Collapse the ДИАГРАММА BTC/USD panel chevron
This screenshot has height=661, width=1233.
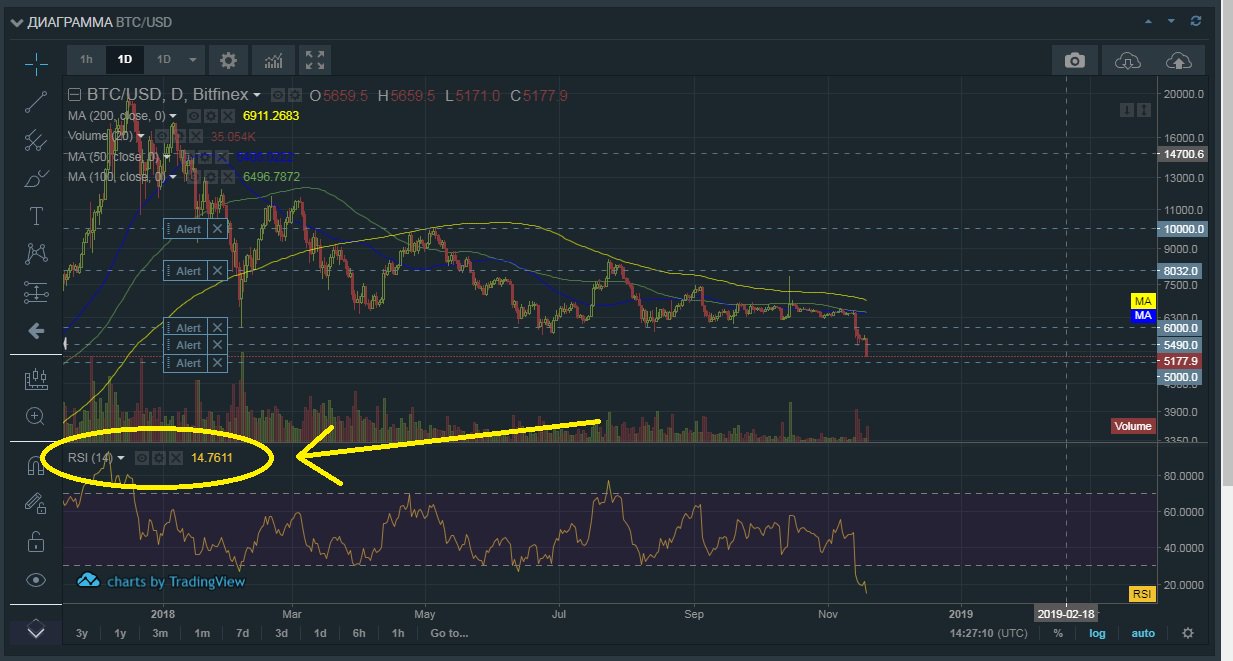click(x=16, y=20)
